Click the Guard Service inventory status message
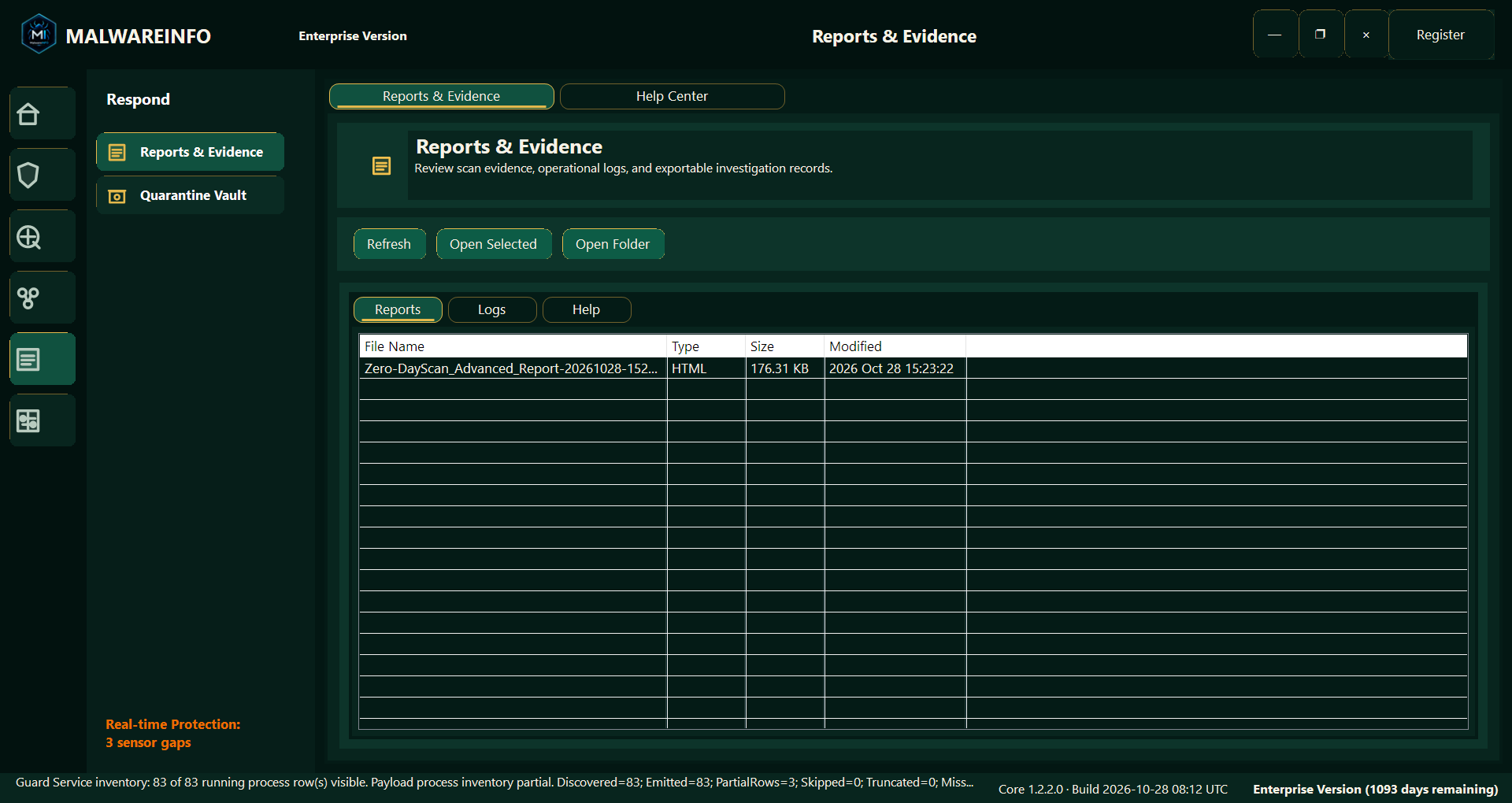Viewport: 1512px width, 803px height. click(x=495, y=783)
